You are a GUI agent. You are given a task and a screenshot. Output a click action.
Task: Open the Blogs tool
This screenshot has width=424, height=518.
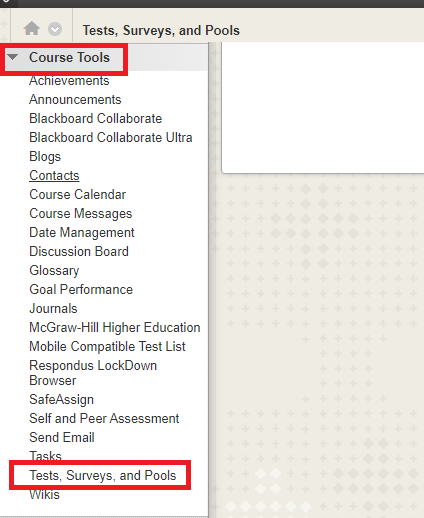click(x=45, y=157)
